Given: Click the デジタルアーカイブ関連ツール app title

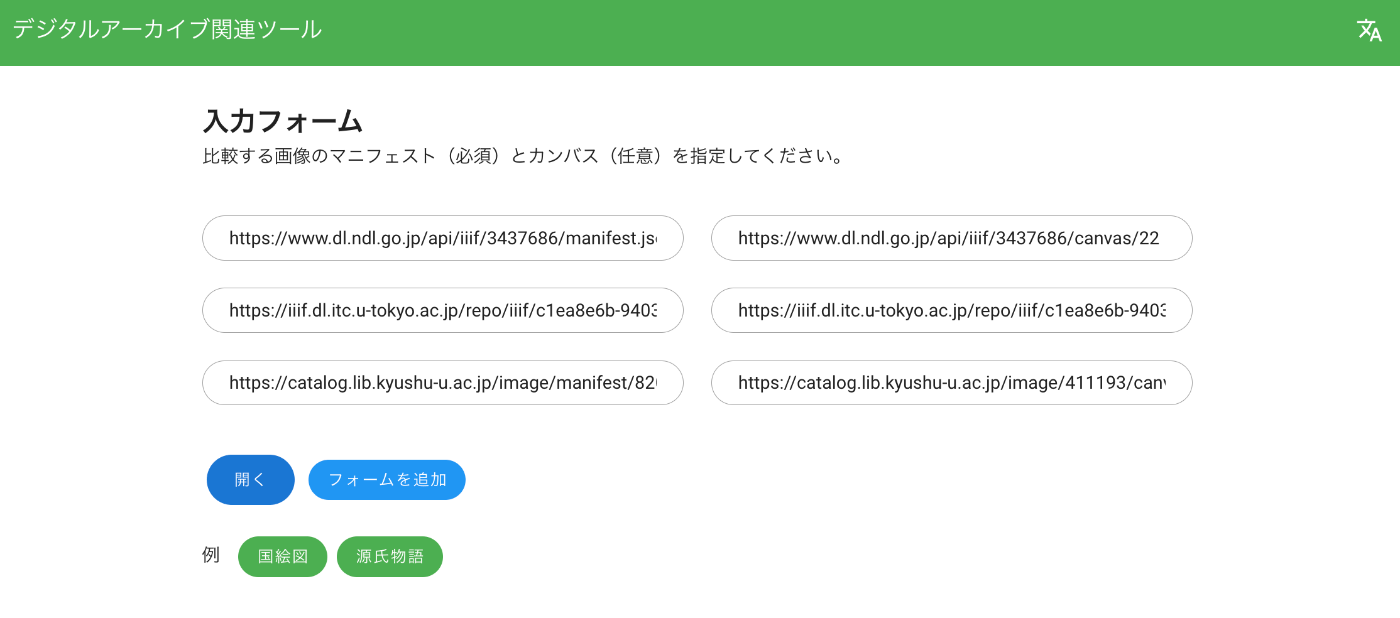Looking at the screenshot, I should 167,30.
